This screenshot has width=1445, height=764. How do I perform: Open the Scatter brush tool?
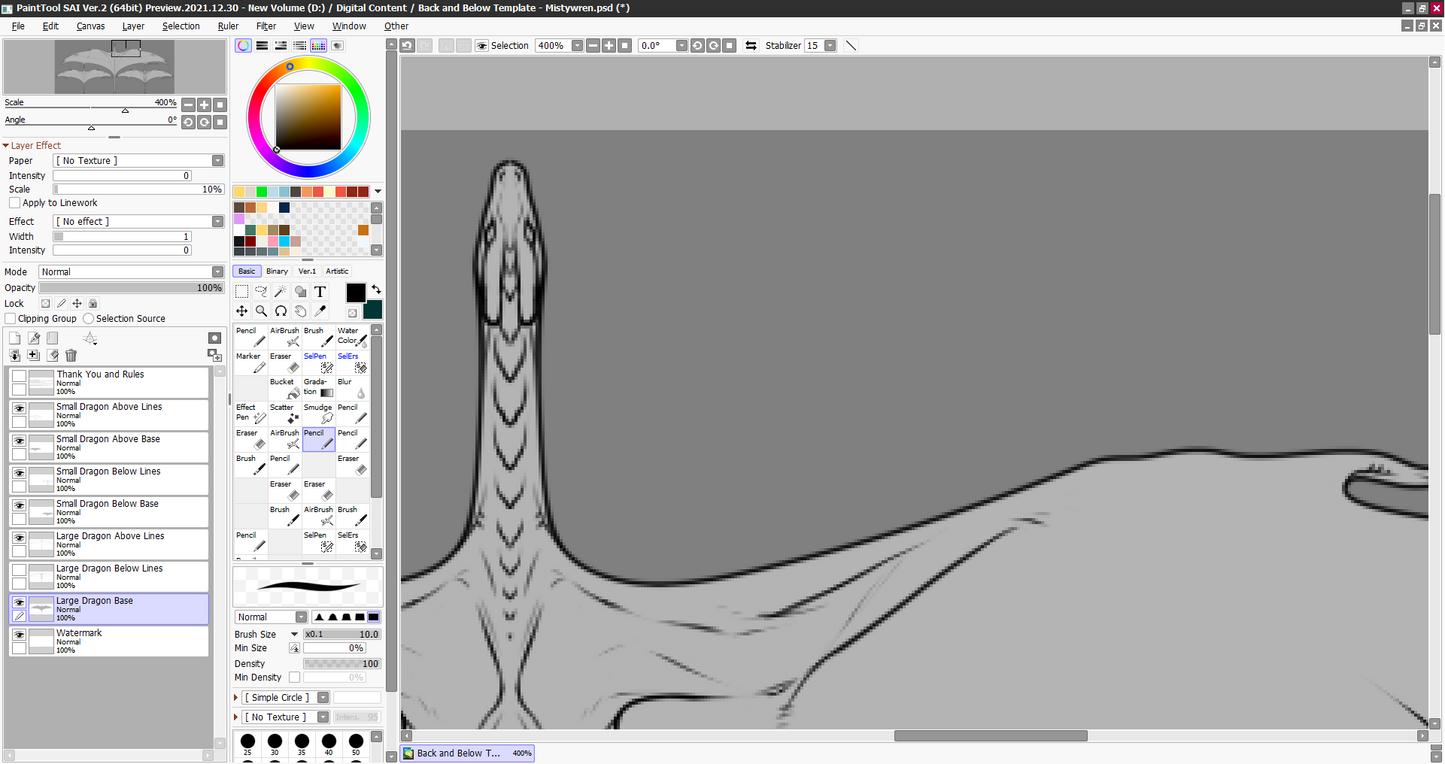pos(285,412)
